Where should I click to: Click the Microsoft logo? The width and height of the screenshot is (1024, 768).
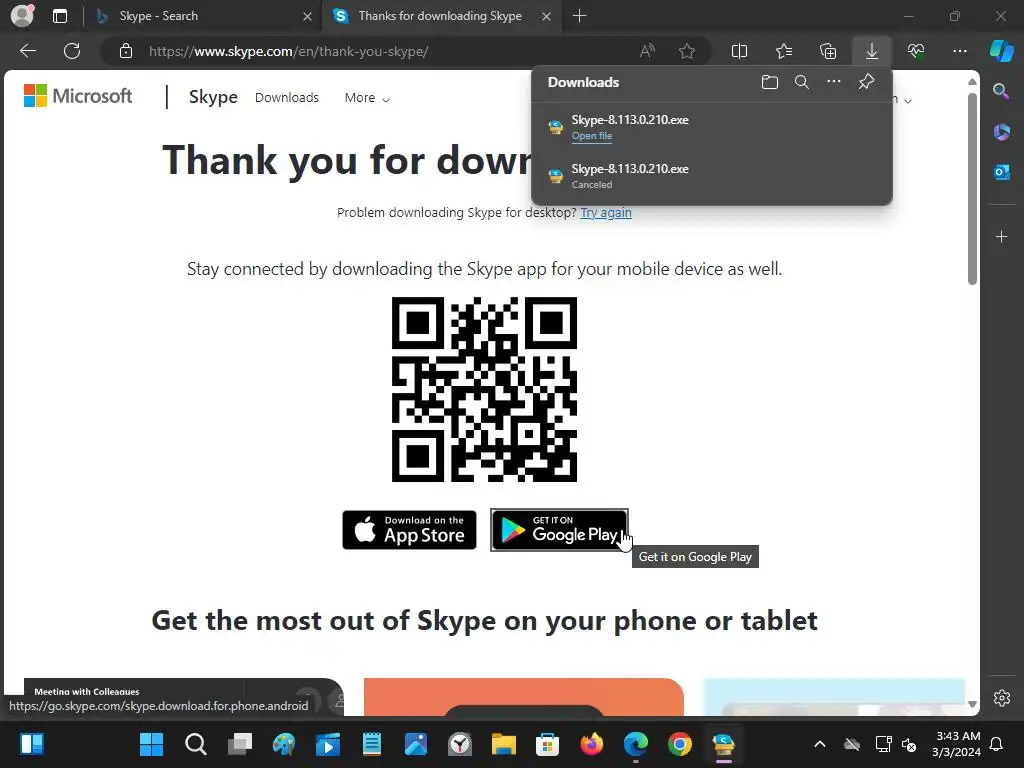(x=78, y=96)
